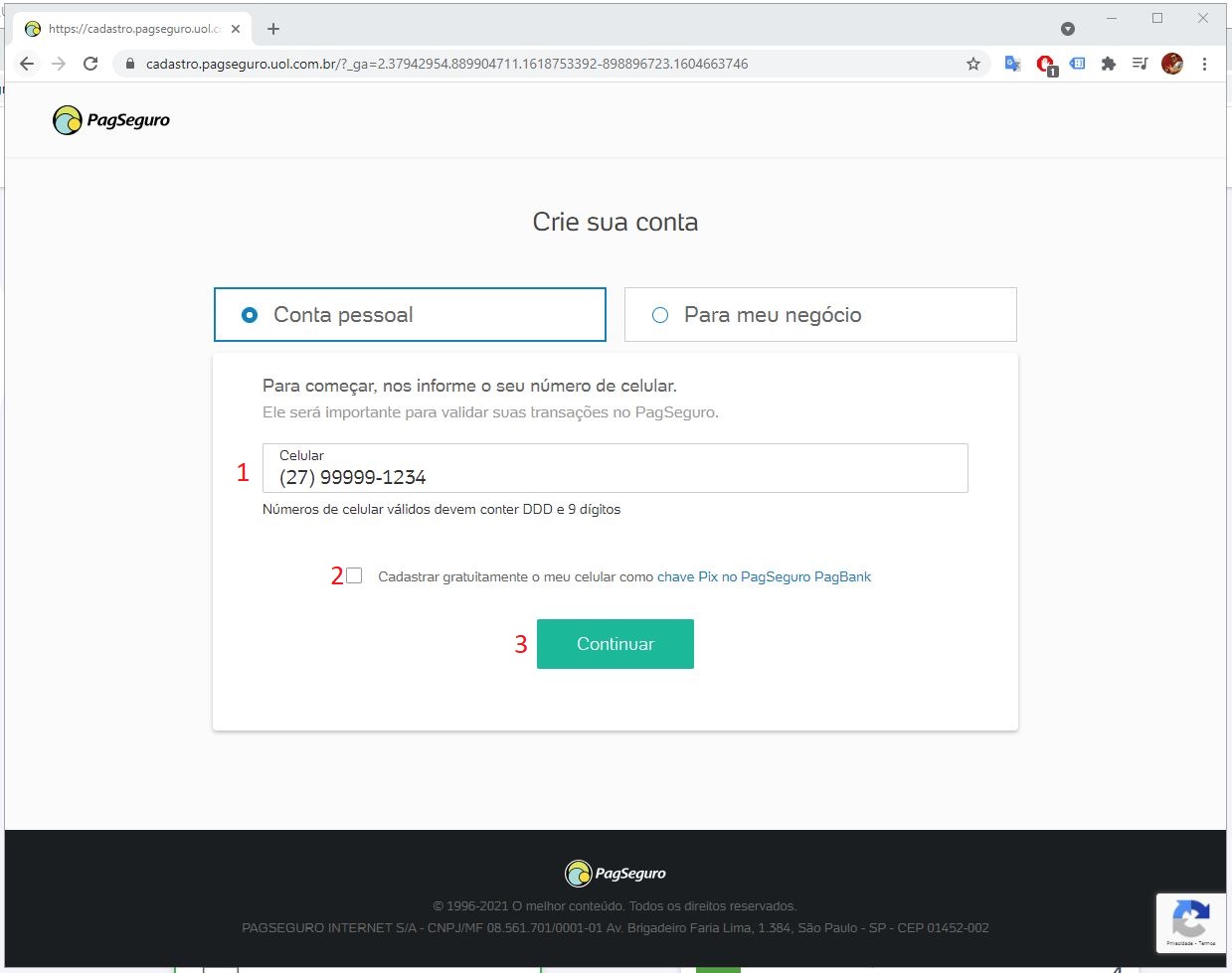
Task: Click the browser forward arrow
Action: point(59,64)
